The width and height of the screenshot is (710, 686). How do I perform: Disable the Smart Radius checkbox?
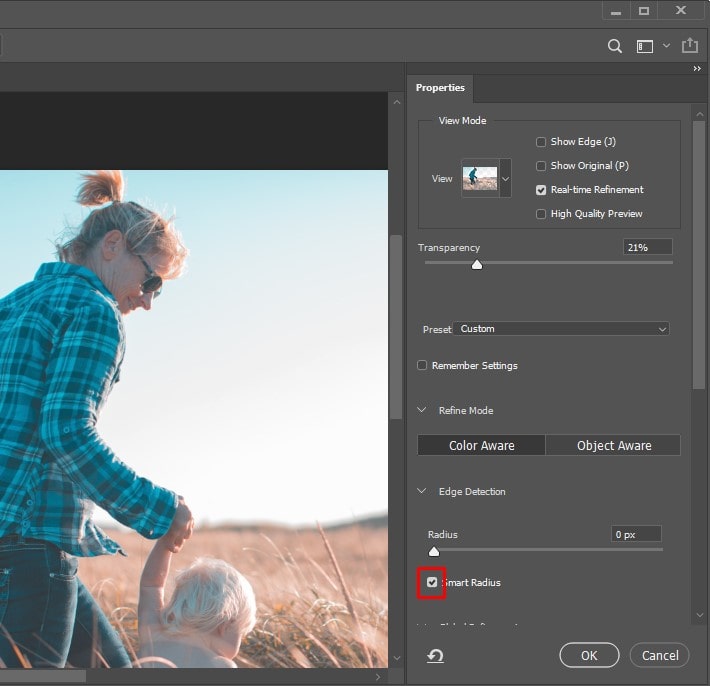[x=432, y=582]
